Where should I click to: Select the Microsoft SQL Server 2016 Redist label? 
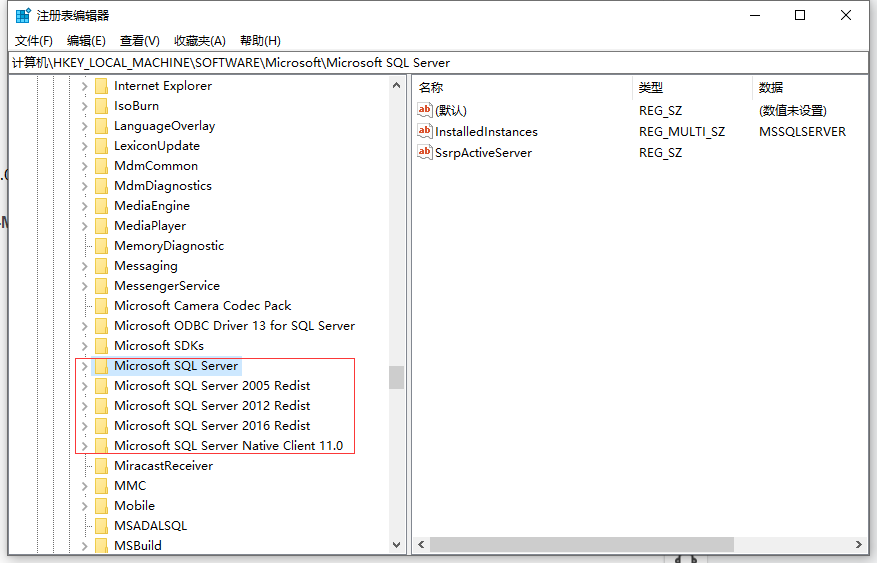pyautogui.click(x=212, y=426)
